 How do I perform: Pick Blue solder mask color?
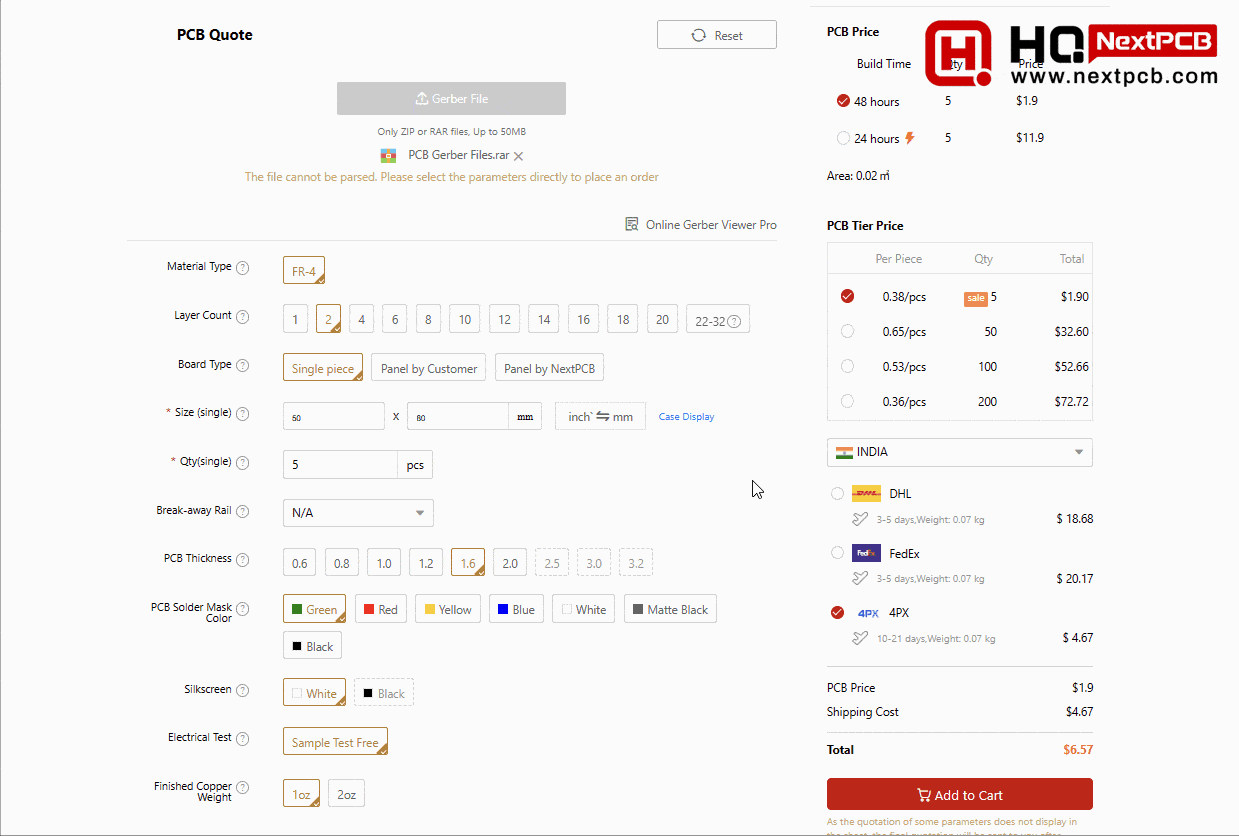[515, 609]
